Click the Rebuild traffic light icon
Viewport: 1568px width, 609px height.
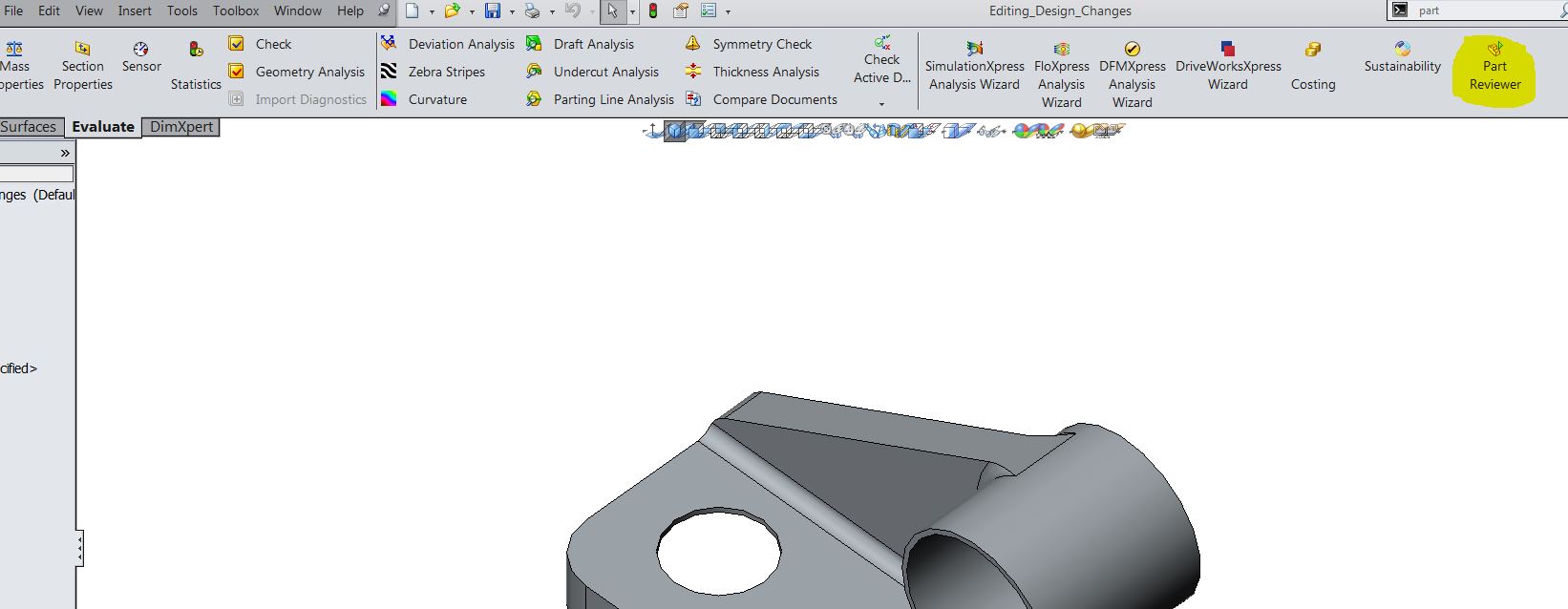click(x=653, y=10)
